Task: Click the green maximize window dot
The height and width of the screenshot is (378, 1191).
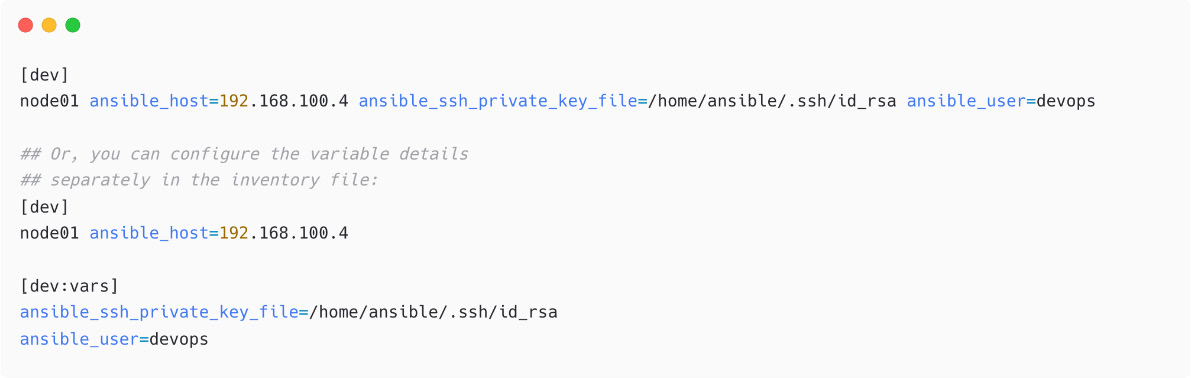Action: coord(73,25)
